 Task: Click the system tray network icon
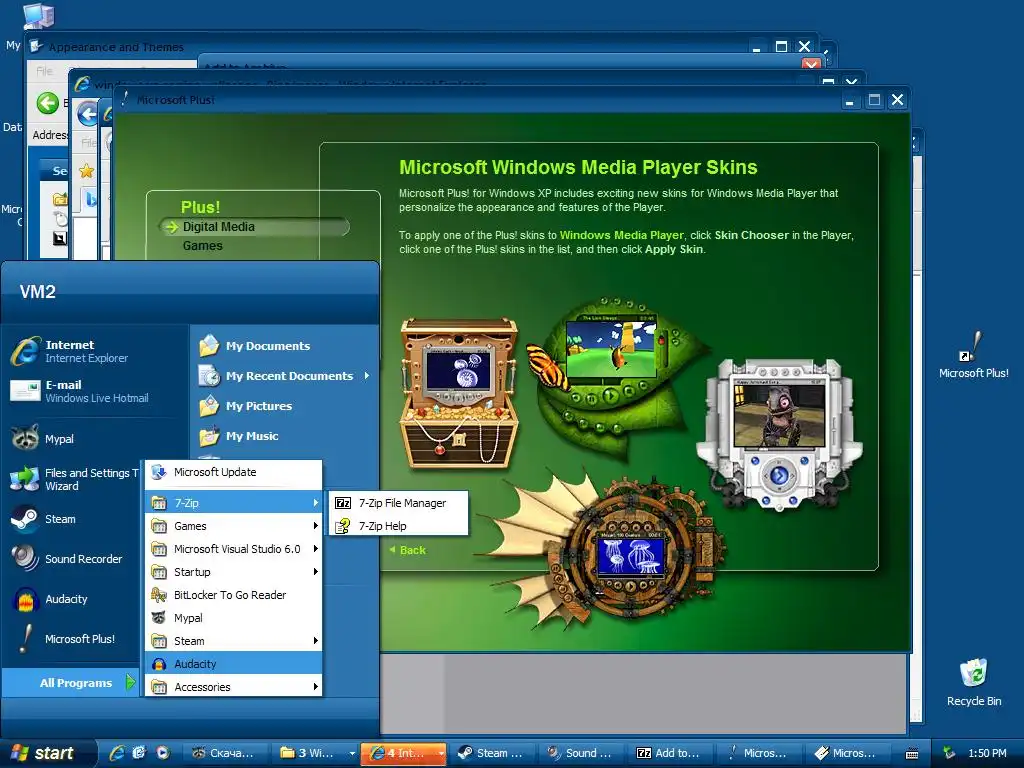(949, 753)
